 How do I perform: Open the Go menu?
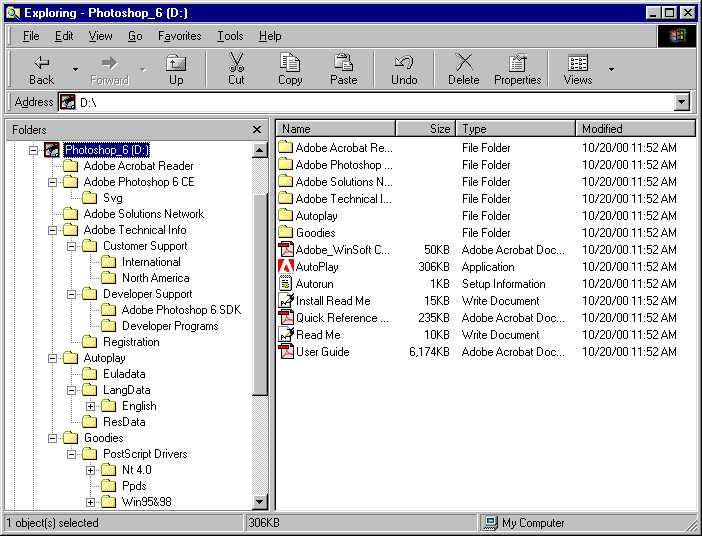[x=135, y=36]
